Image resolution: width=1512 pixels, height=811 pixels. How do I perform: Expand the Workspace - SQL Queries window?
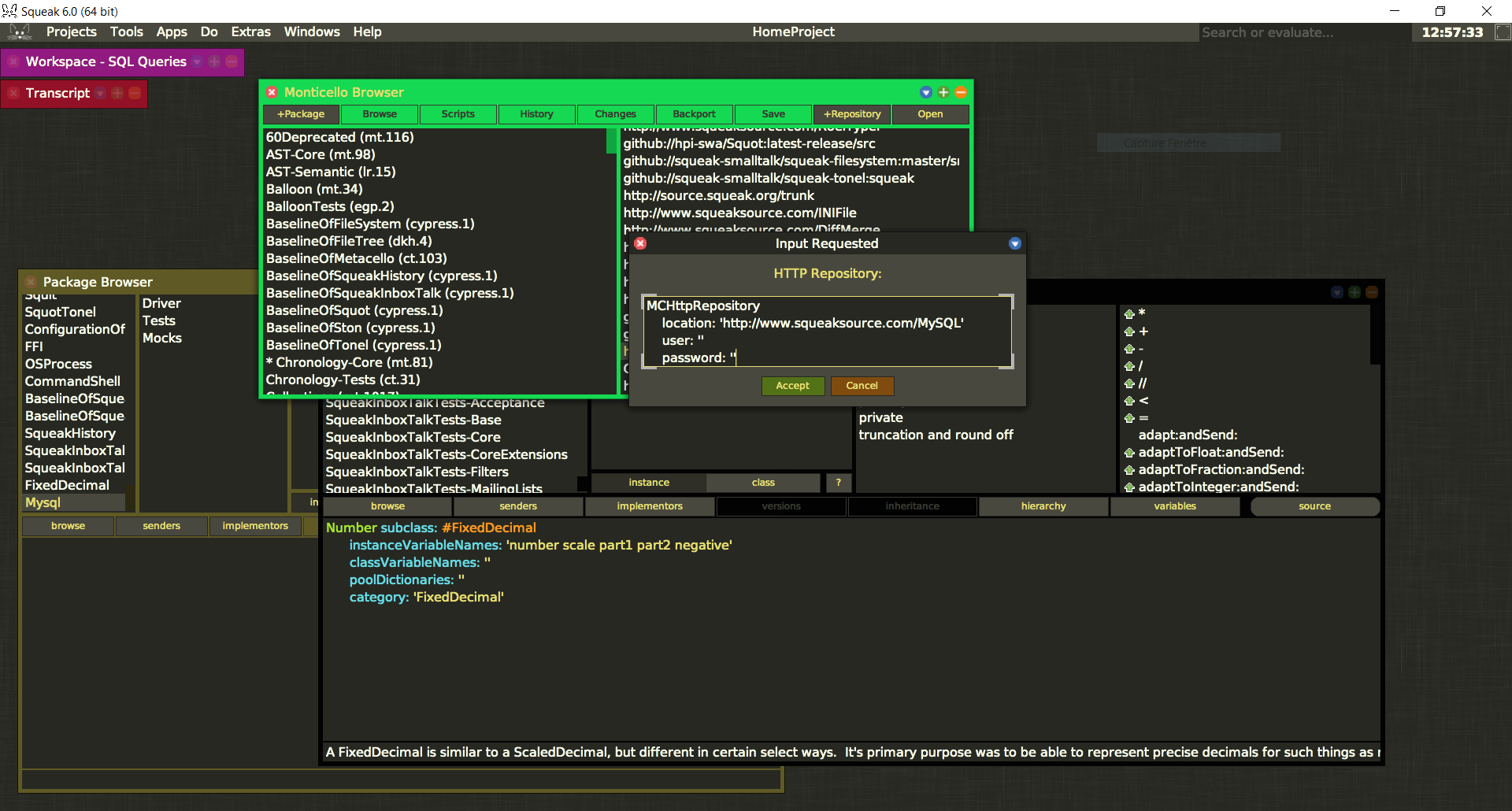tap(214, 61)
